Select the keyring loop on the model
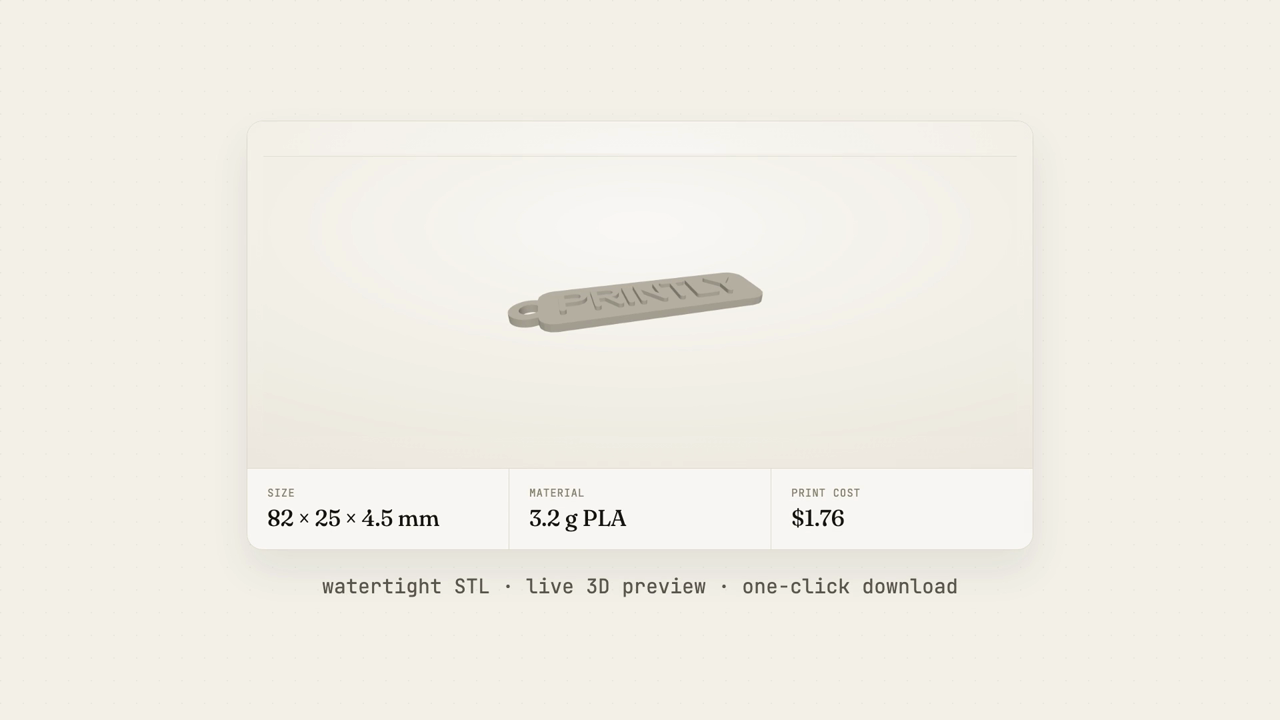Image resolution: width=1280 pixels, height=720 pixels. 523,313
